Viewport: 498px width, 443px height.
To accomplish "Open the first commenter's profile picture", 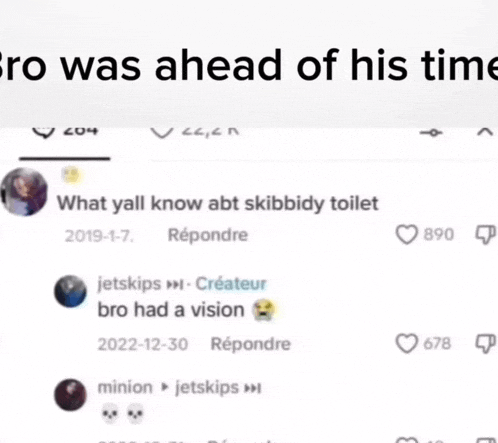I will click(24, 192).
